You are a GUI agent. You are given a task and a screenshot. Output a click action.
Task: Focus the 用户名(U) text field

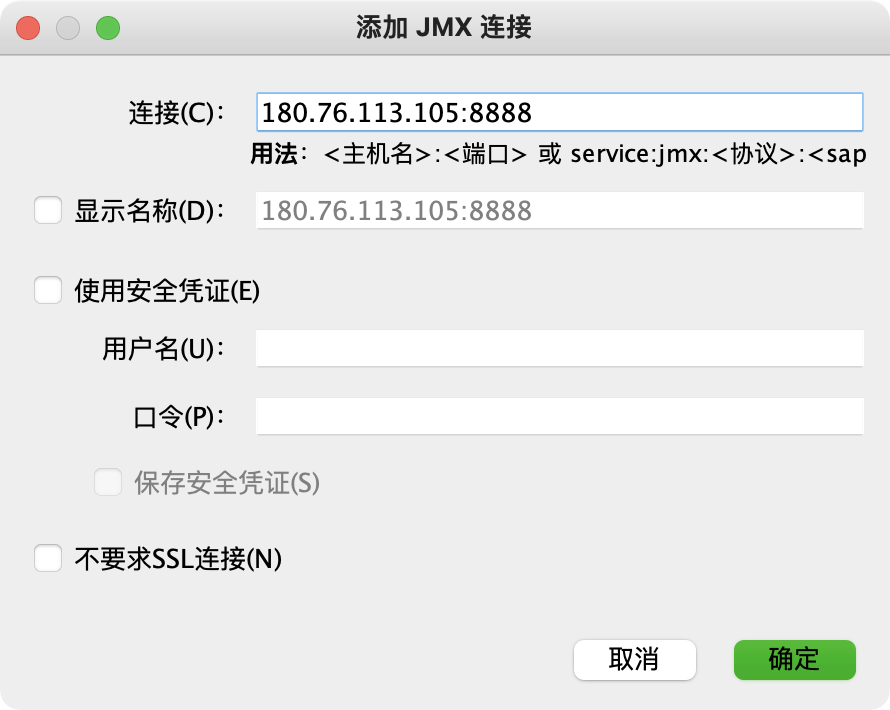[x=560, y=348]
